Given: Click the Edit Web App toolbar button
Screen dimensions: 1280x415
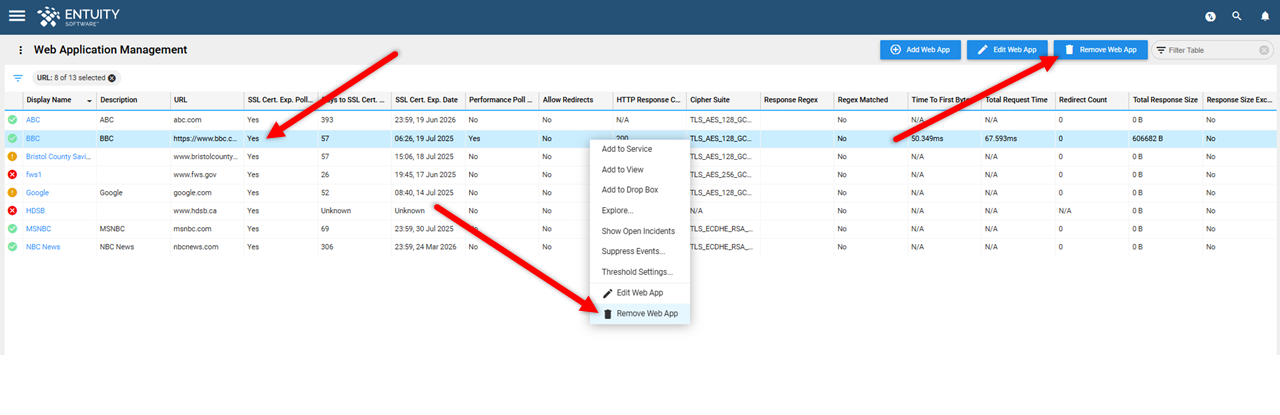Looking at the screenshot, I should (1007, 49).
